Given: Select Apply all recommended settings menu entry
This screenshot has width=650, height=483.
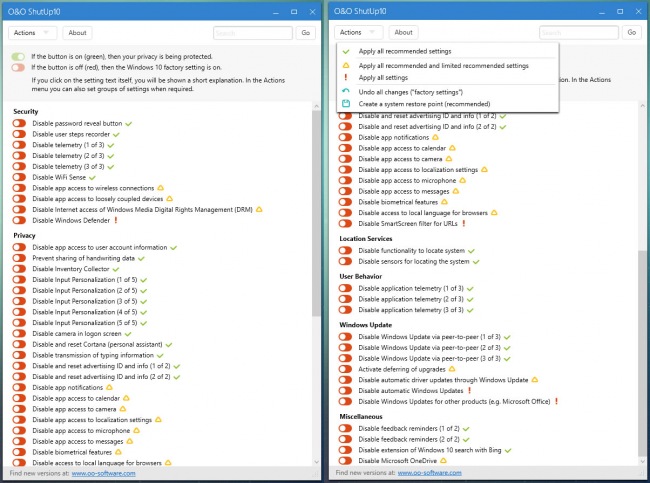Looking at the screenshot, I should [448, 51].
